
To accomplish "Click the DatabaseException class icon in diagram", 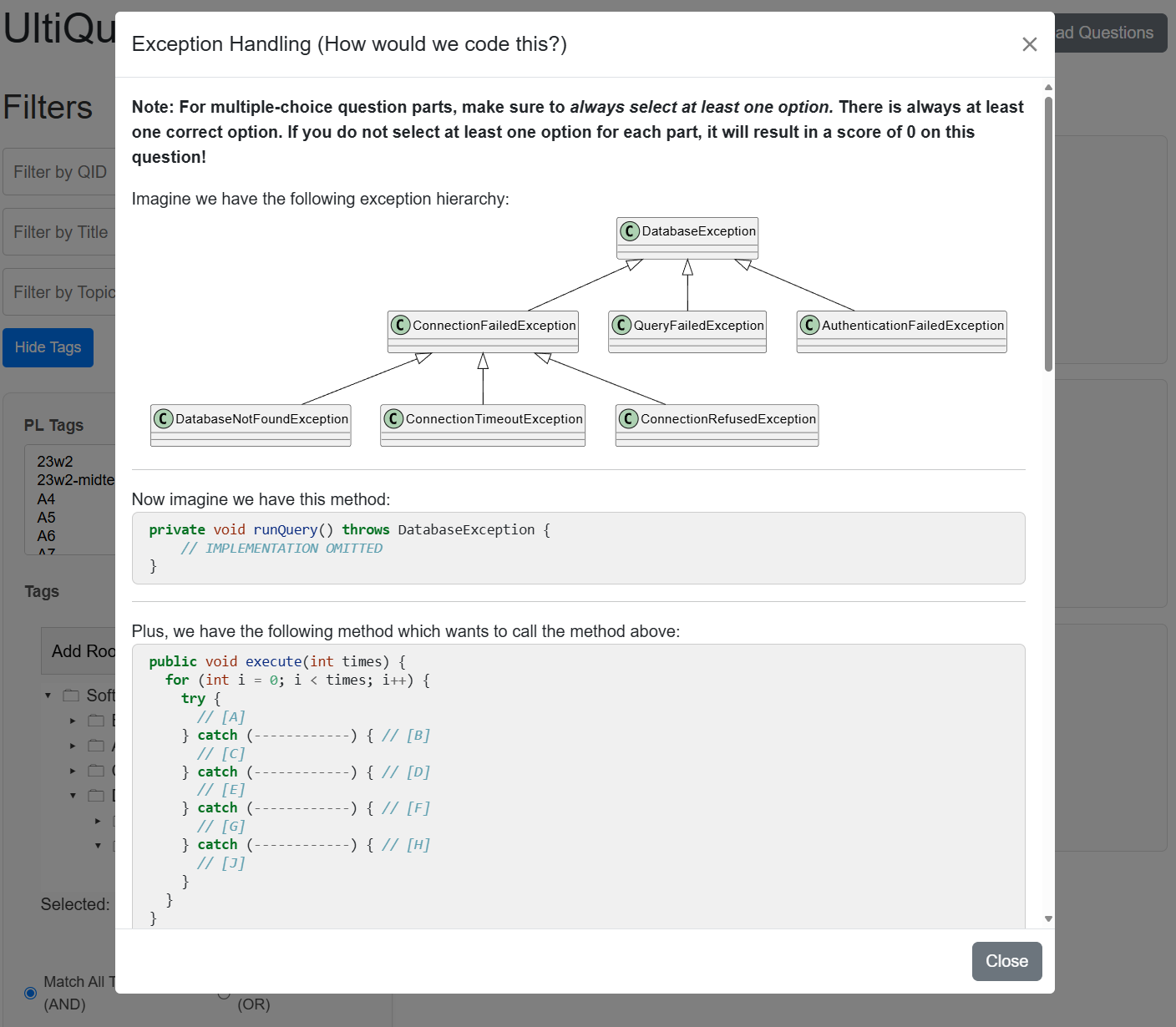I will point(630,231).
